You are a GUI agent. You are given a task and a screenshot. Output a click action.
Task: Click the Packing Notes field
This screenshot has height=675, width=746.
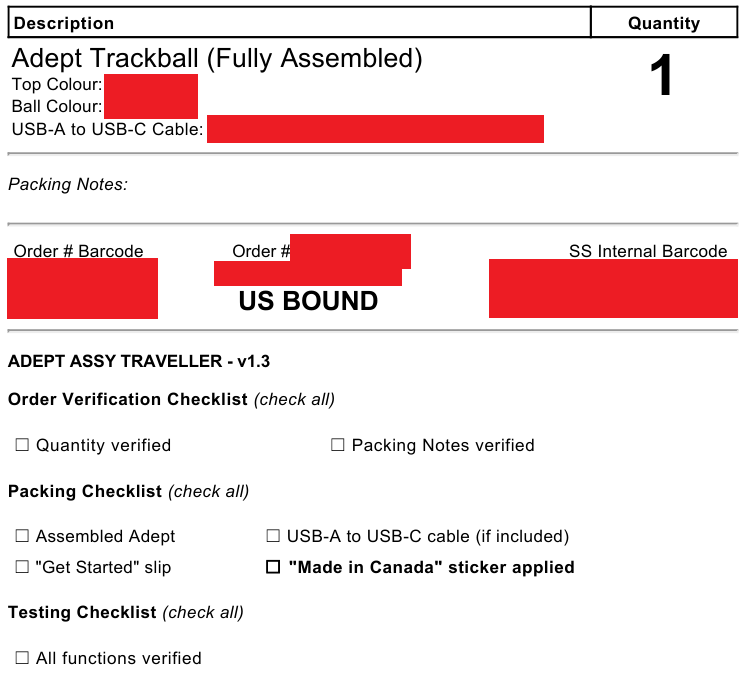click(x=68, y=185)
